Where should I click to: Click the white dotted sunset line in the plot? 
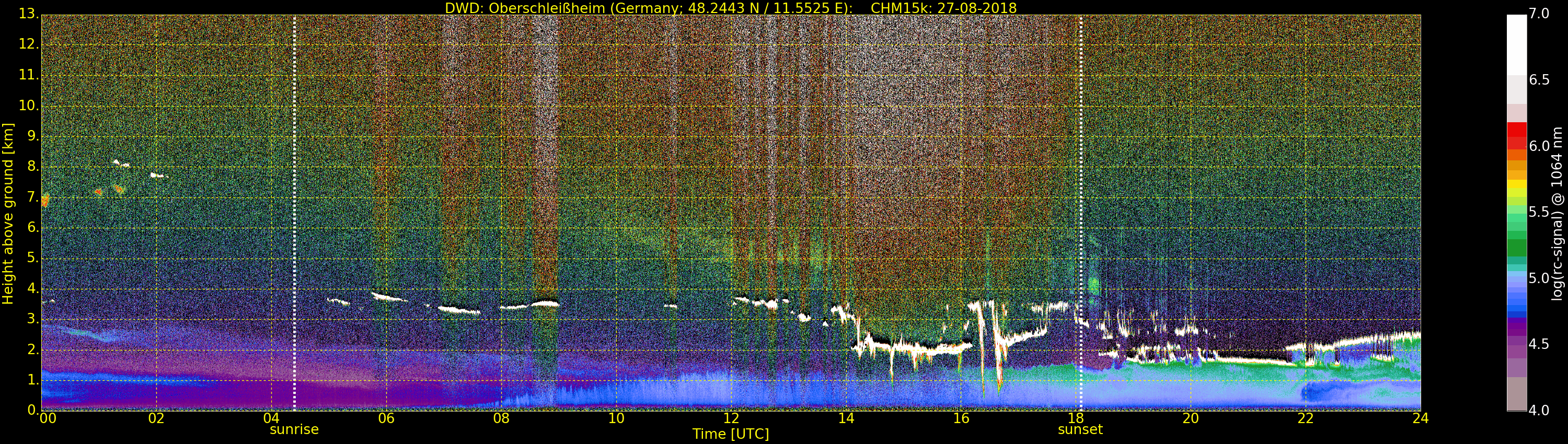coord(1081,213)
